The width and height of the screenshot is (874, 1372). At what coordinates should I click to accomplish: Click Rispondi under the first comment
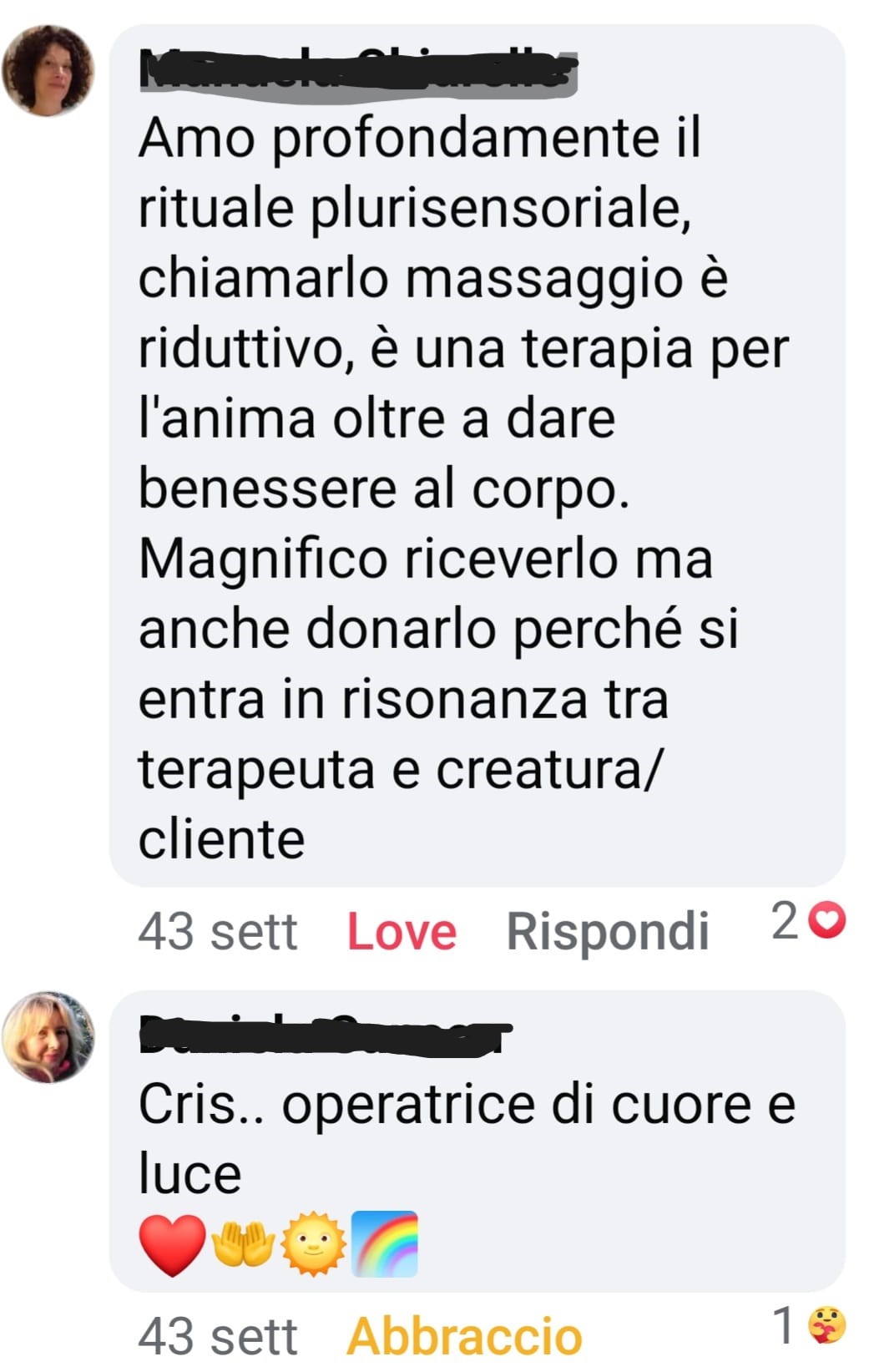pos(608,931)
